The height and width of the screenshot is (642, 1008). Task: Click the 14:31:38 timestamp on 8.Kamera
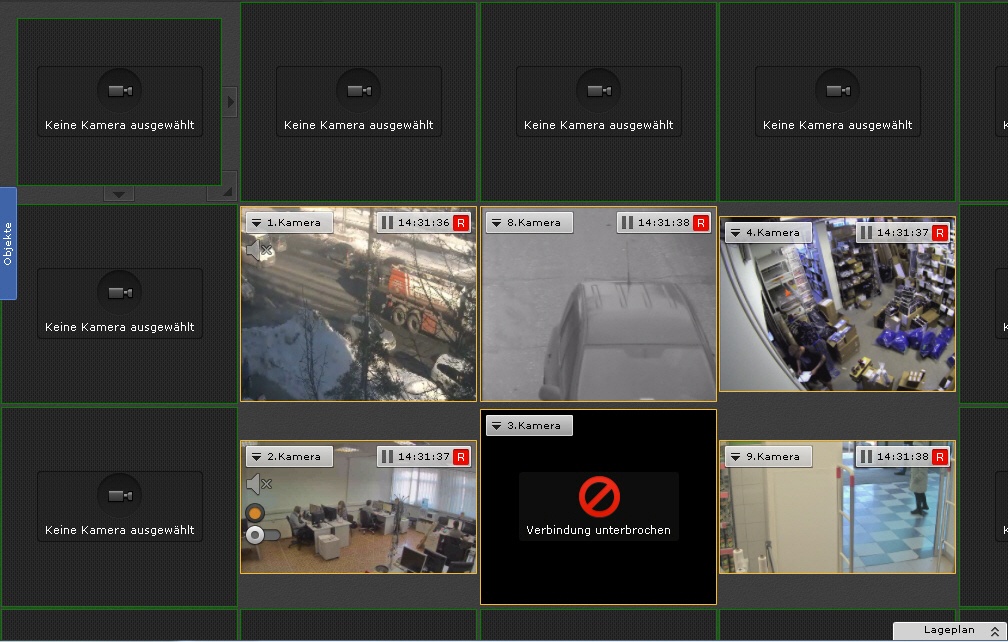click(663, 222)
